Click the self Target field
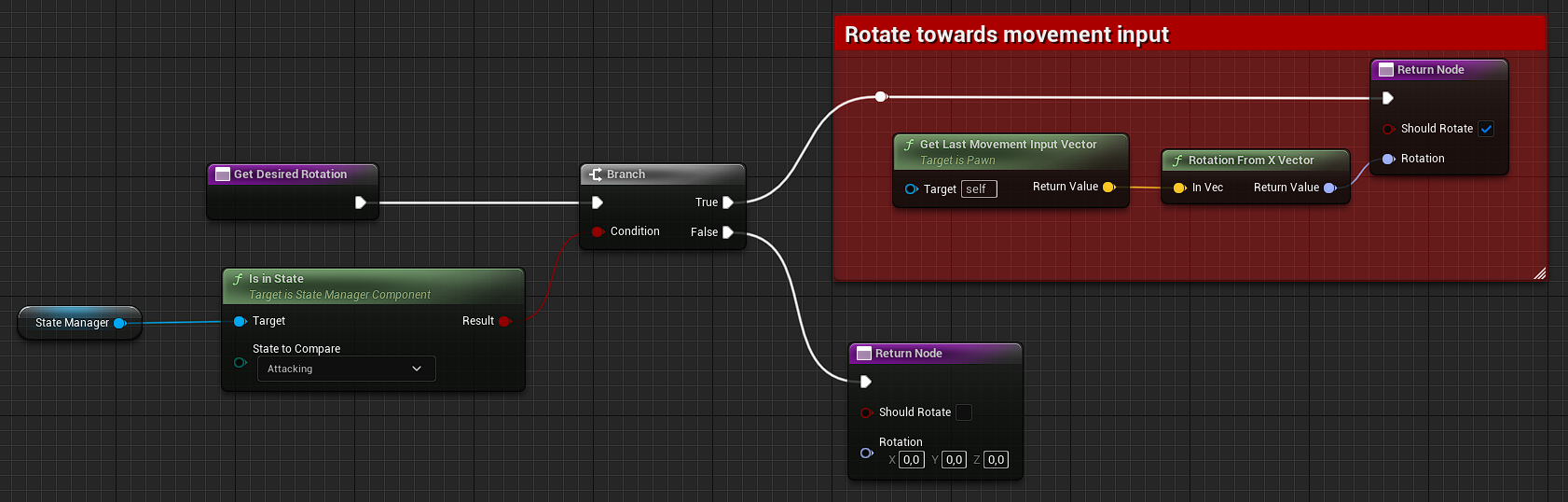1568x502 pixels. (979, 189)
